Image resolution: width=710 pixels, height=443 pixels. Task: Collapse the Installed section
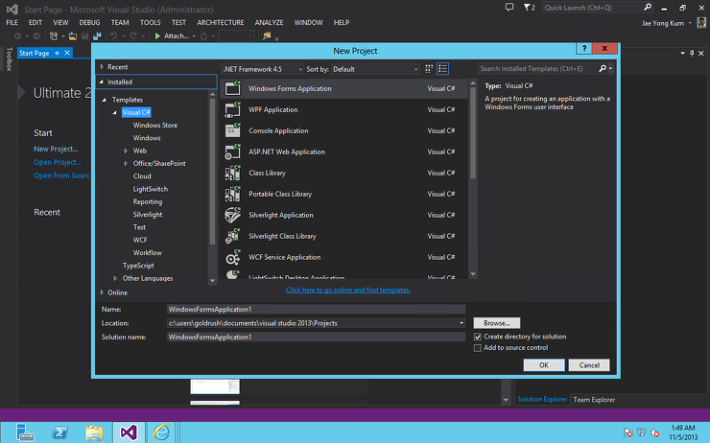102,82
